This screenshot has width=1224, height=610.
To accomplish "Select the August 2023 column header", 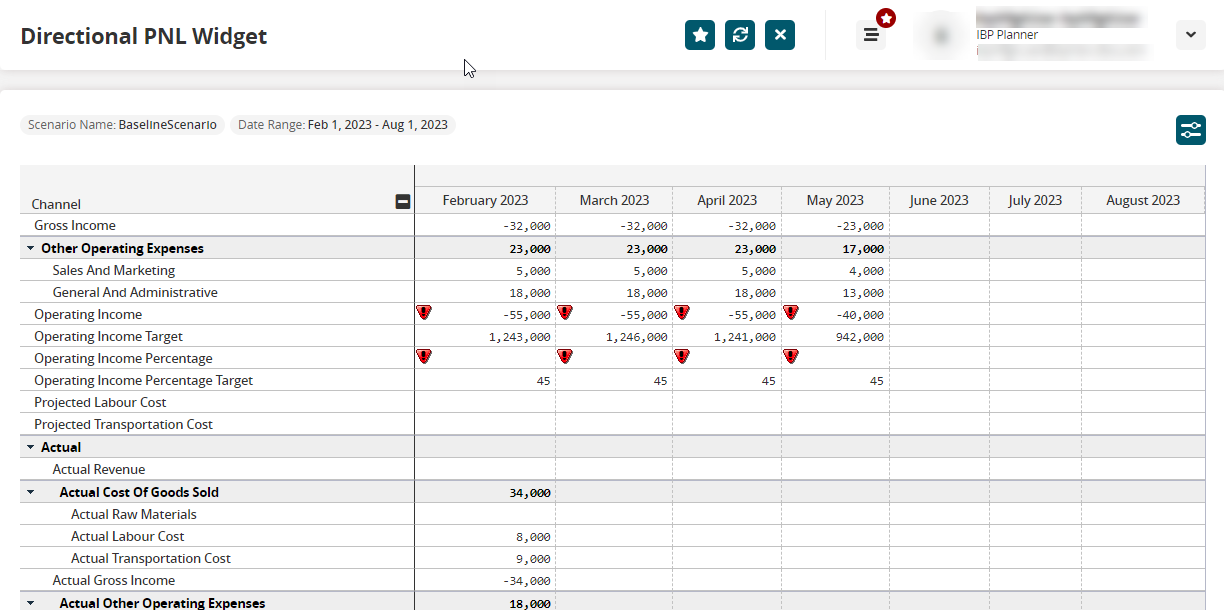I will point(1143,200).
